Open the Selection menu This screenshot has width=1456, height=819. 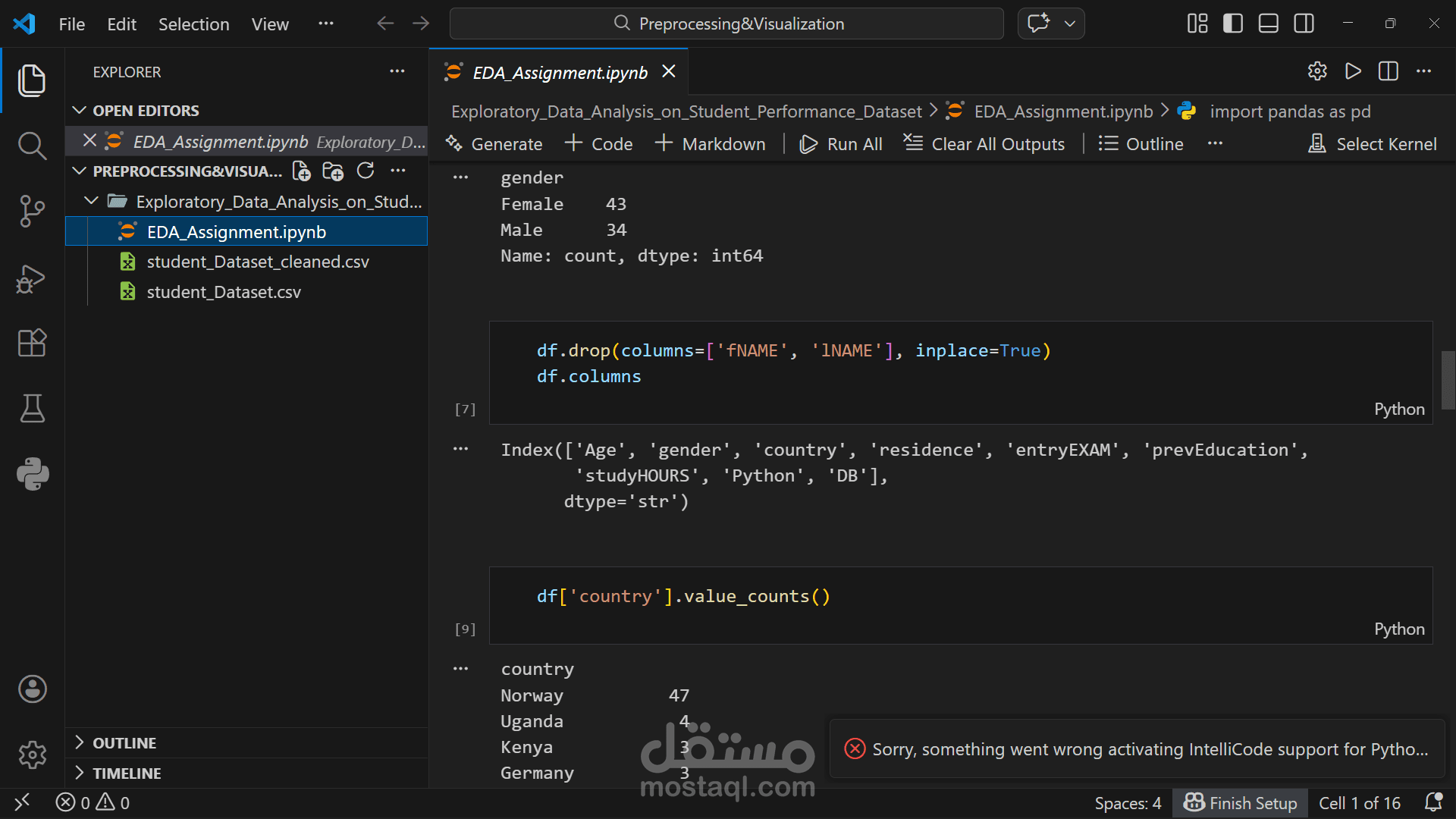(193, 24)
